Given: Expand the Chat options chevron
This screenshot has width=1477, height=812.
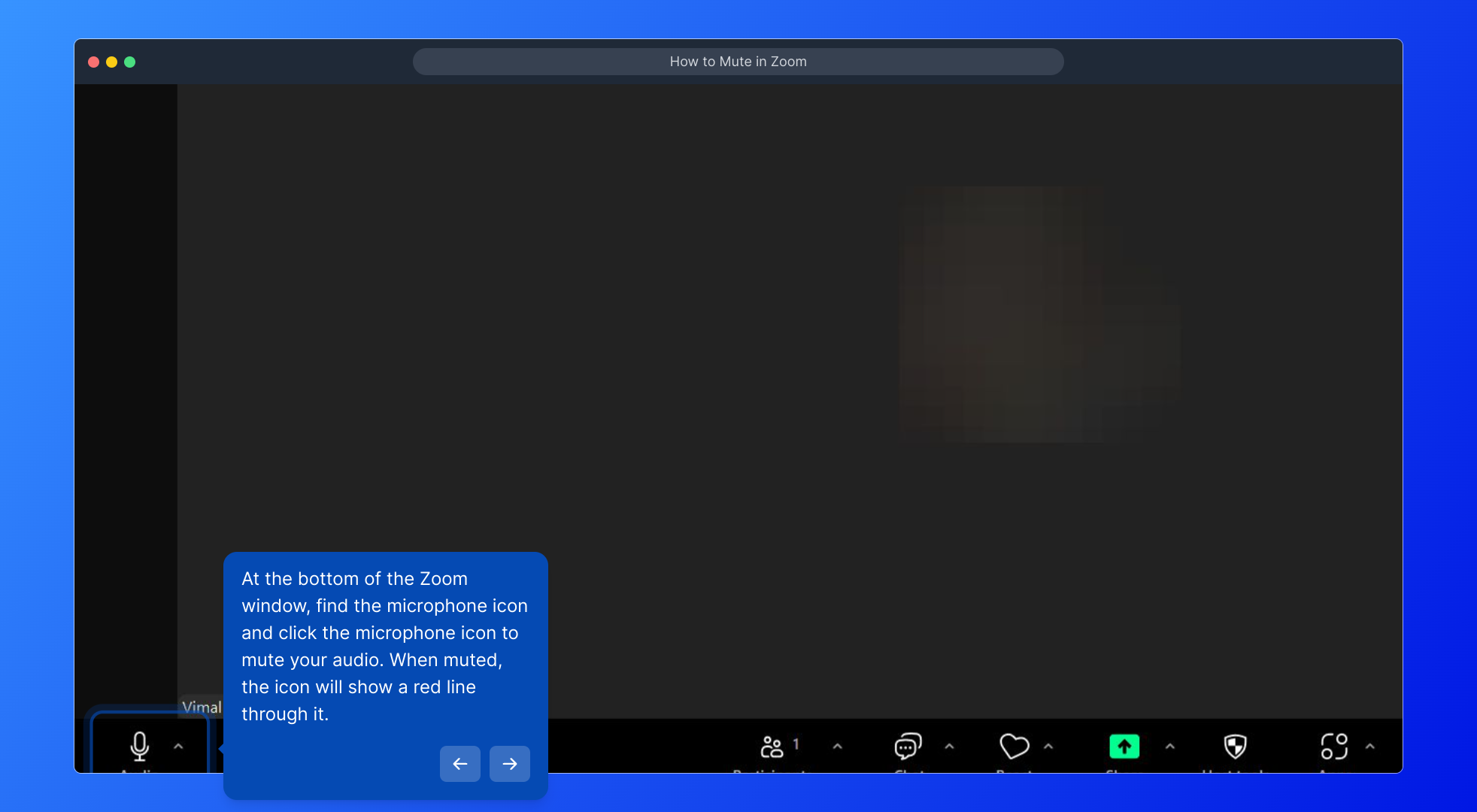Looking at the screenshot, I should tap(949, 747).
